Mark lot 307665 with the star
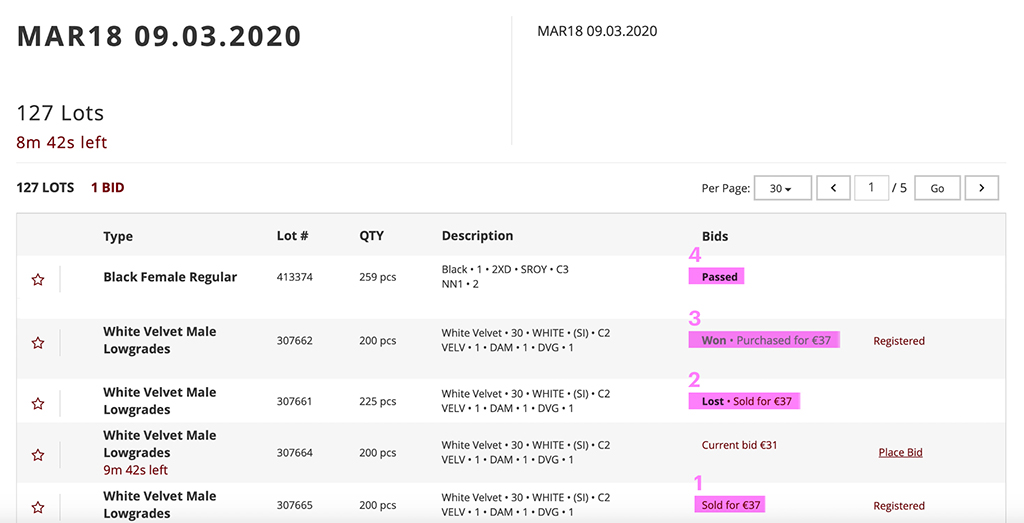Image resolution: width=1024 pixels, height=523 pixels. point(38,506)
